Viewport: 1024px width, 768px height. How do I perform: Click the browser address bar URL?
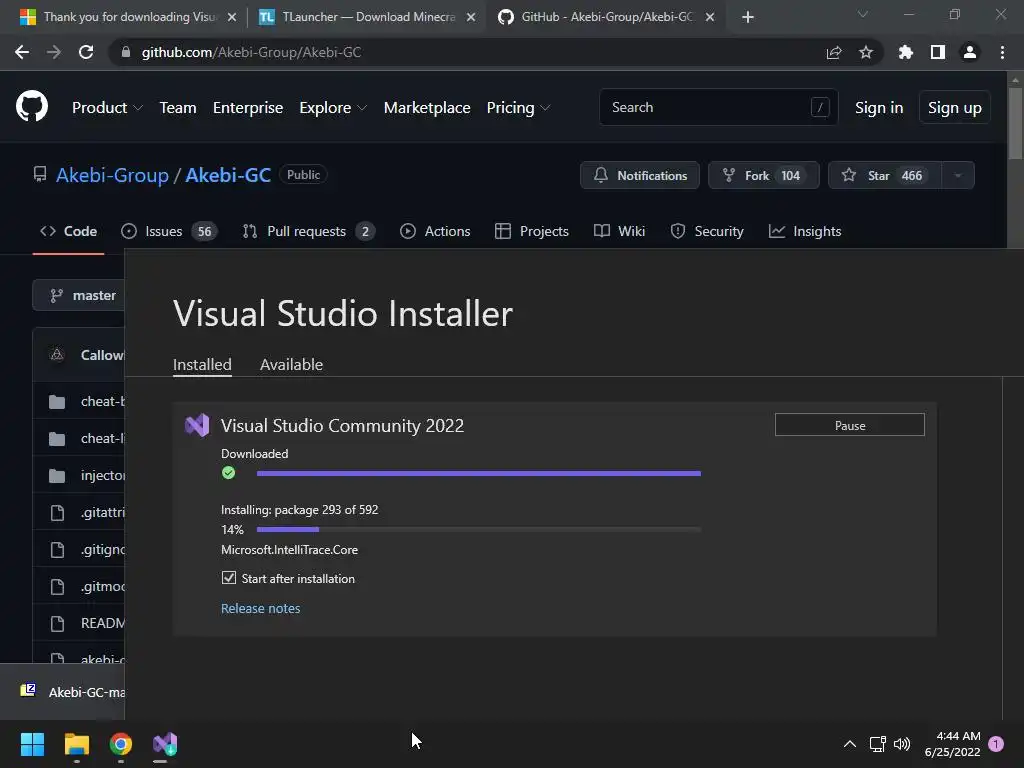click(251, 52)
